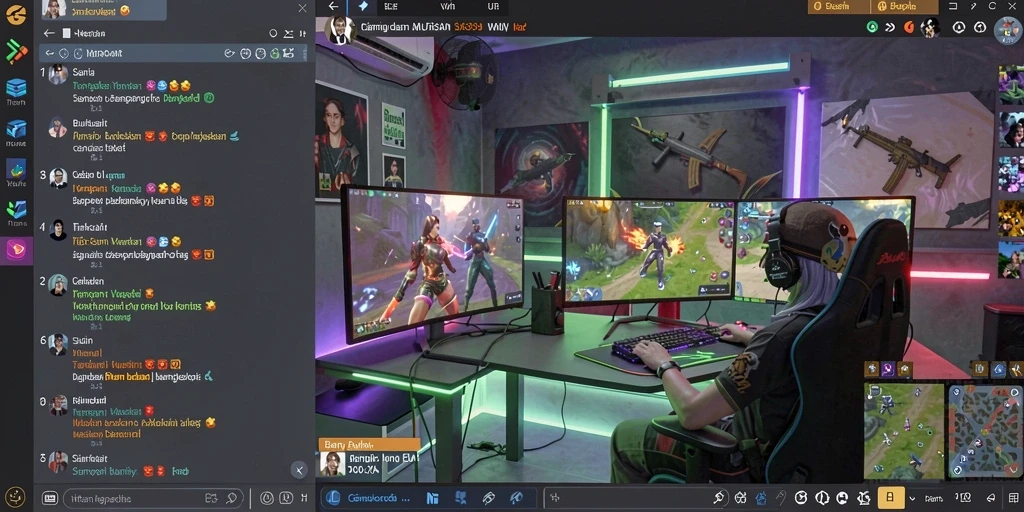Toggle the circle icon in chat navigation row
Image resolution: width=1024 pixels, height=512 pixels.
[x=274, y=33]
